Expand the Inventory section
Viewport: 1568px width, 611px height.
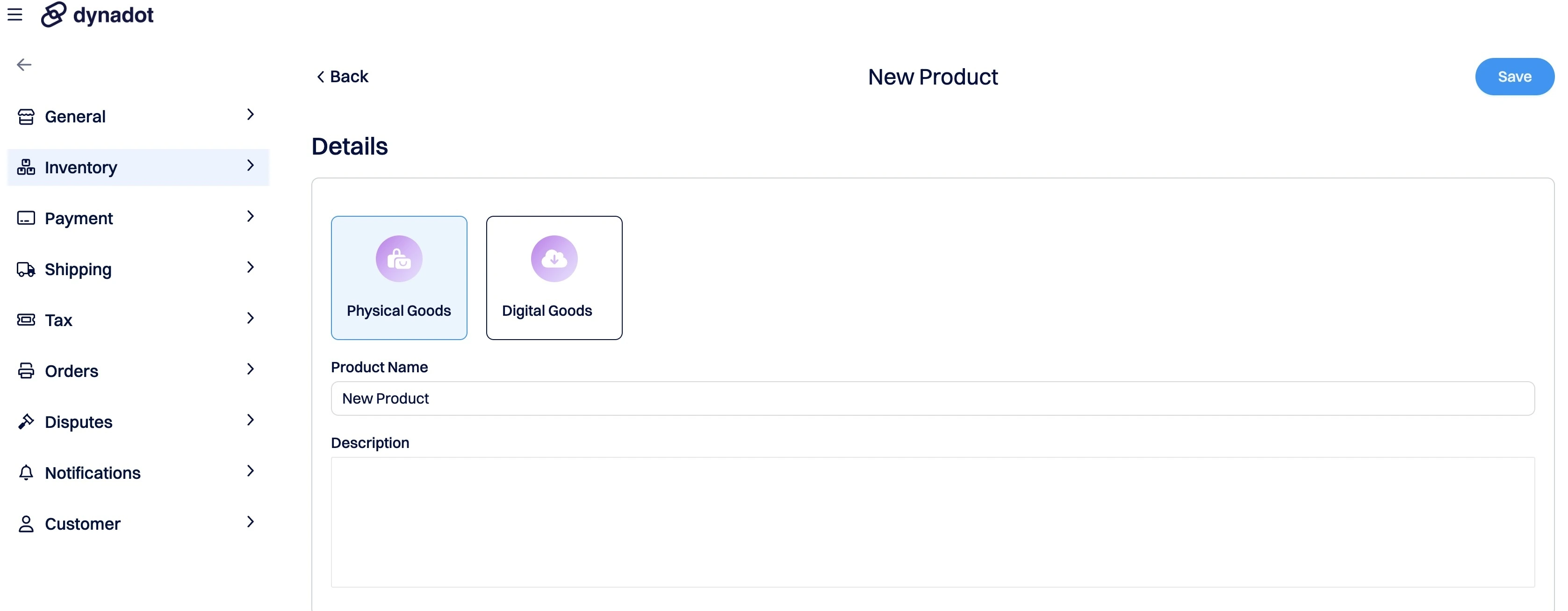[x=251, y=166]
